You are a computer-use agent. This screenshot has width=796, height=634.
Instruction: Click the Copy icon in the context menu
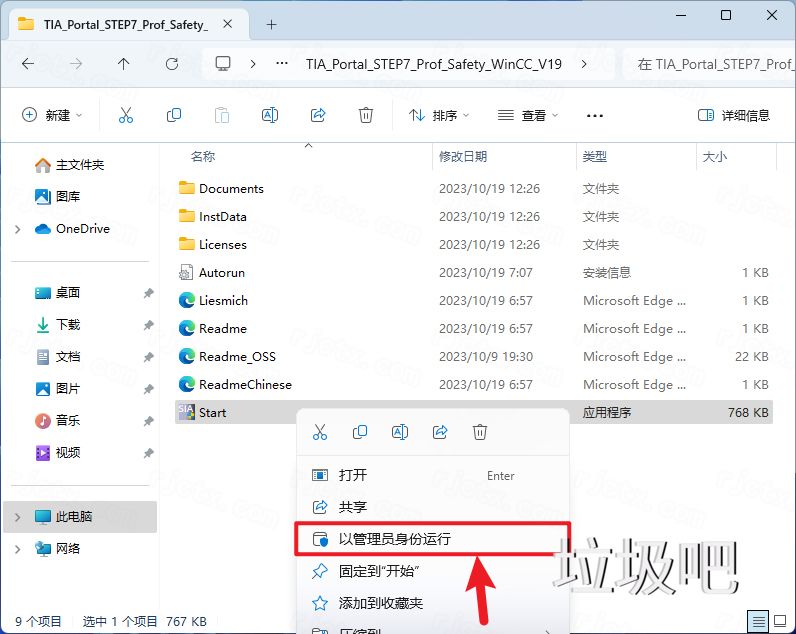[x=360, y=432]
